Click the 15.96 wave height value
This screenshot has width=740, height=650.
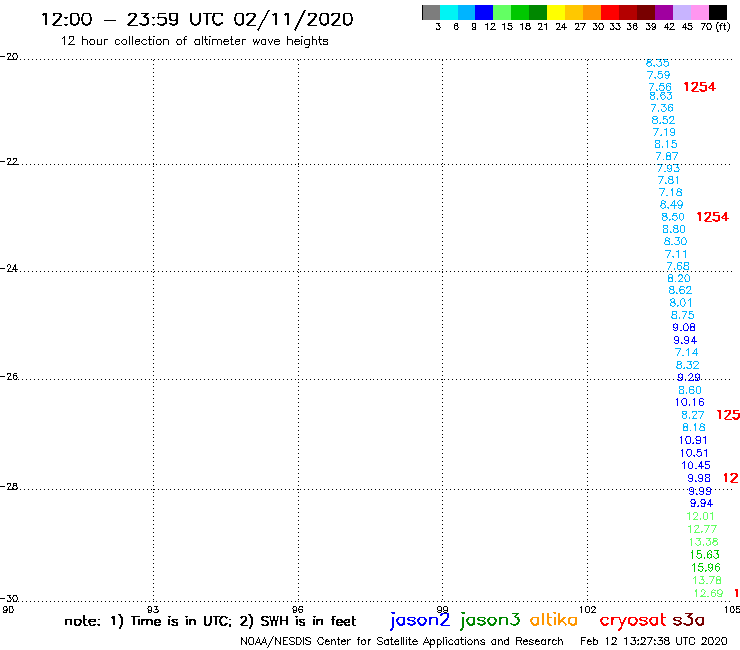coord(706,568)
